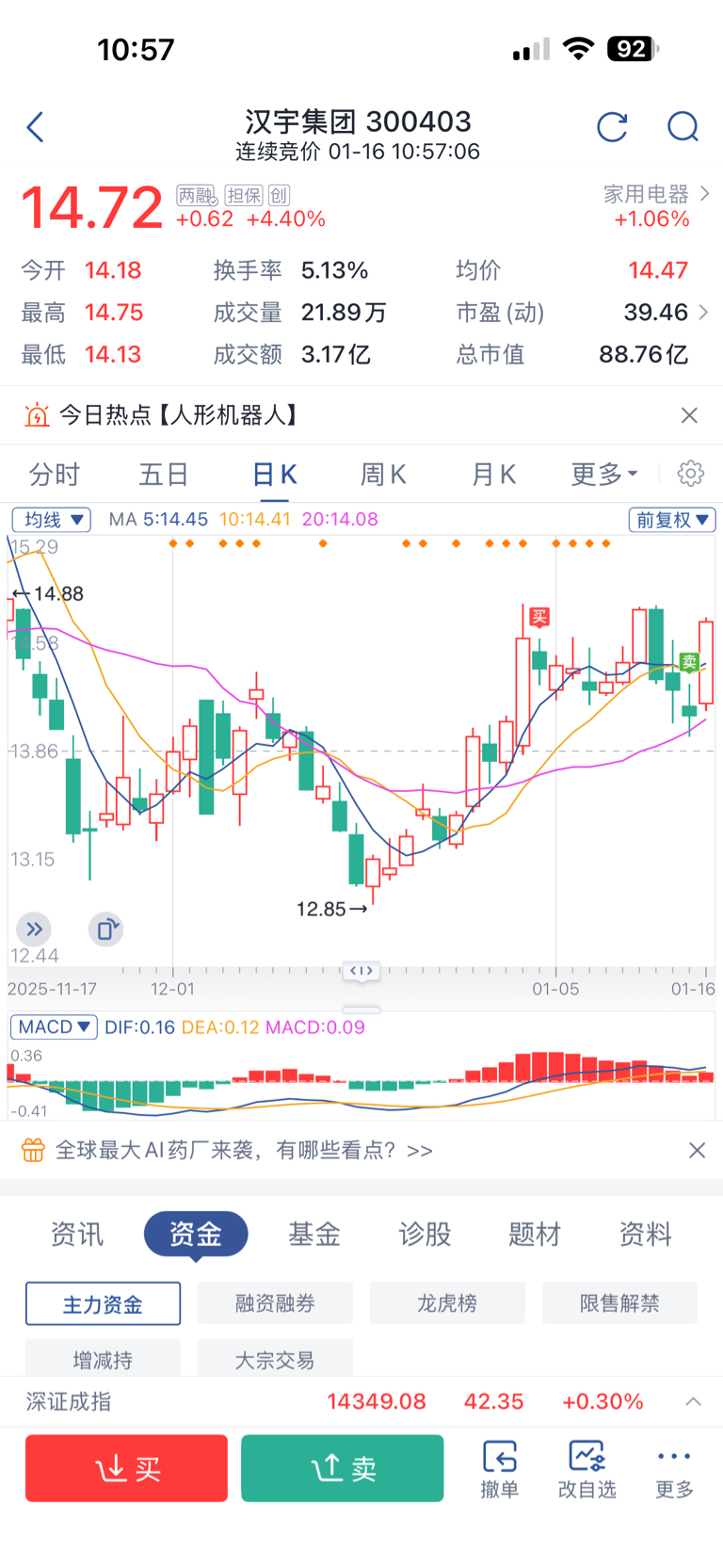Open chart settings gear icon

(x=690, y=473)
